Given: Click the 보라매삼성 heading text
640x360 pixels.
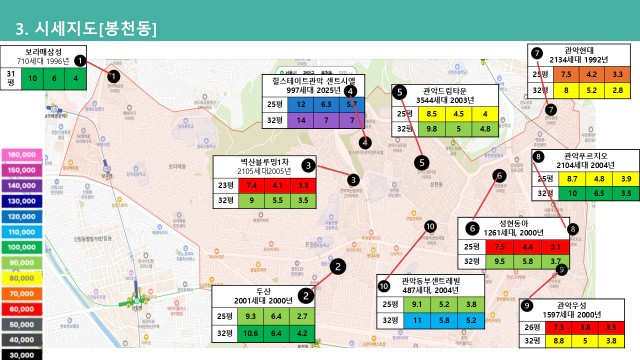Looking at the screenshot, I should point(43,52).
